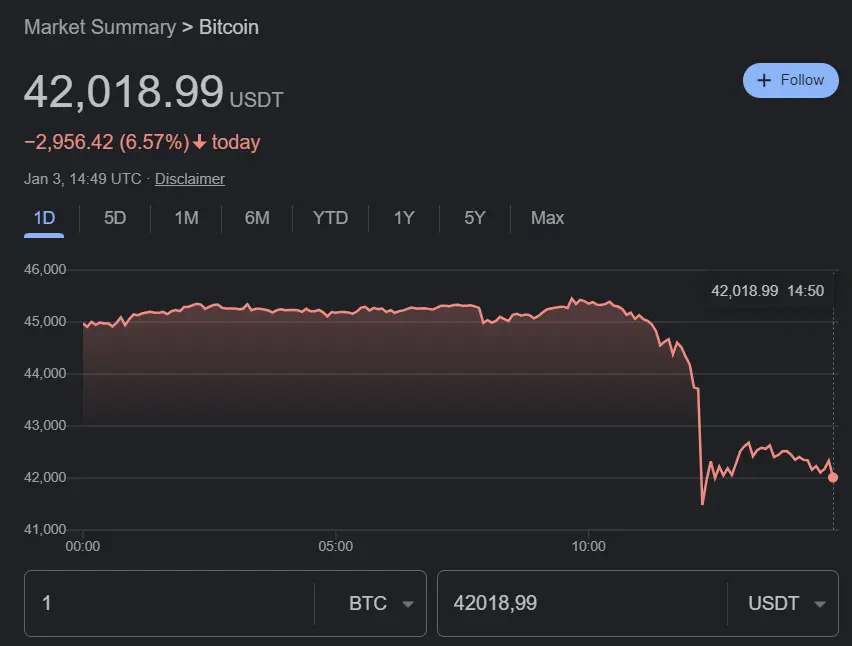
Task: Click the red down arrow beside today
Action: click(200, 142)
